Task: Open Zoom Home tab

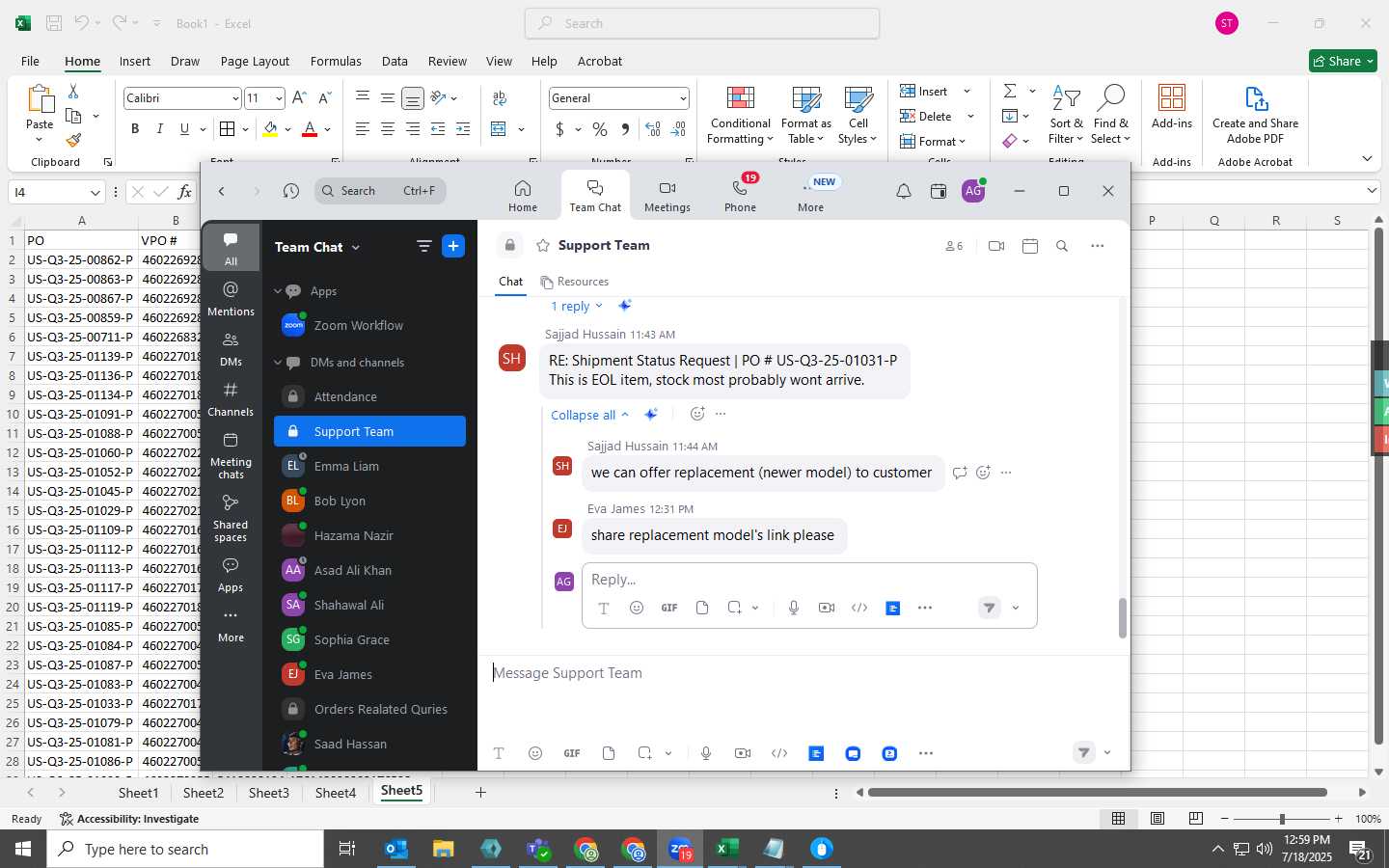Action: coord(522,196)
